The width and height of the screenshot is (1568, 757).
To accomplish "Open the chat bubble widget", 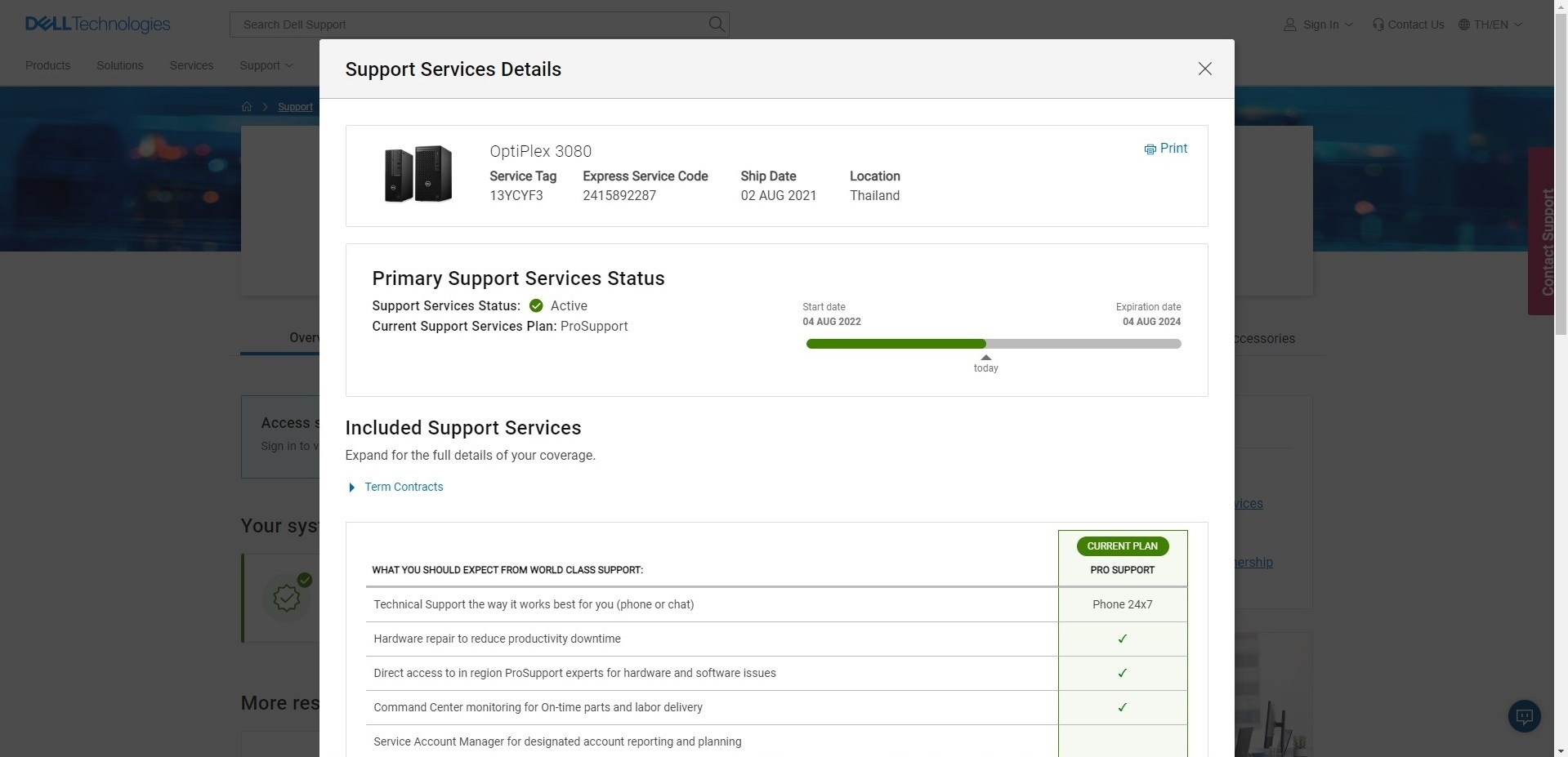I will point(1524,716).
